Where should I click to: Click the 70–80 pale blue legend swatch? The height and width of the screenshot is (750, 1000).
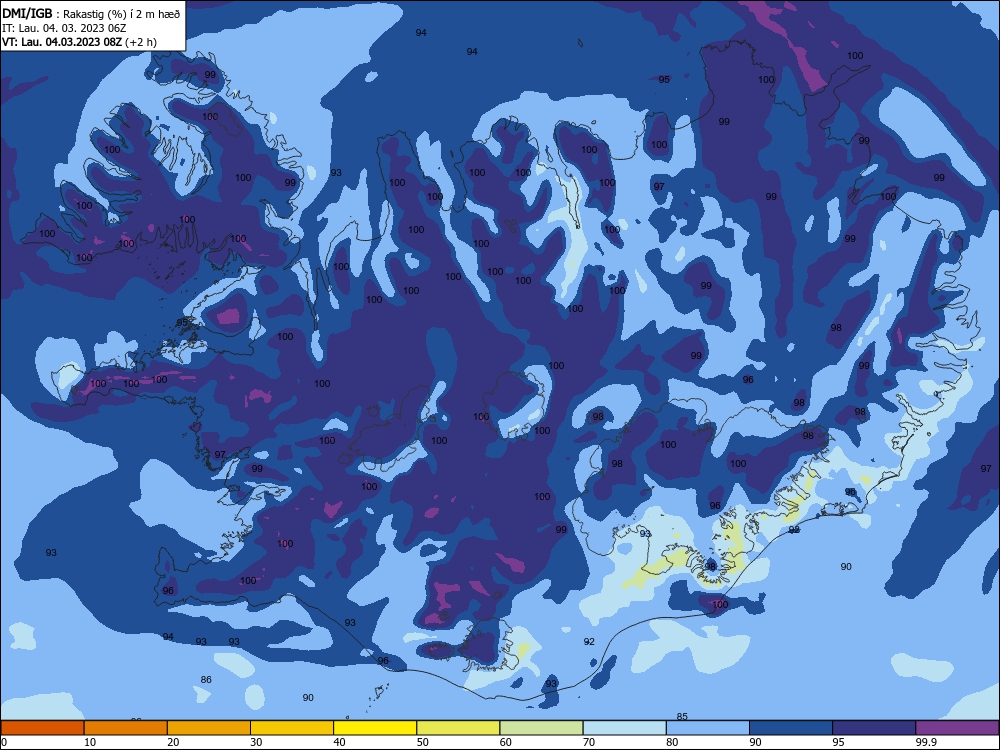click(625, 728)
